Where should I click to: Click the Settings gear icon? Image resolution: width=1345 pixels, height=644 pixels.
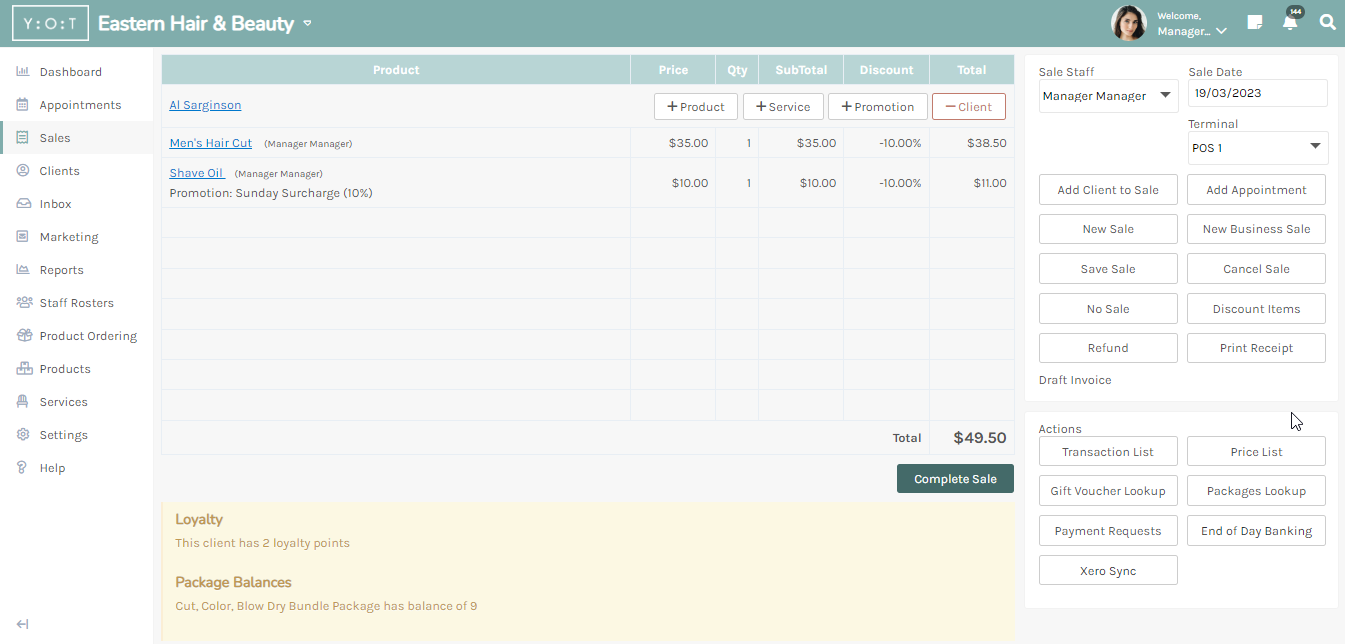coord(23,435)
